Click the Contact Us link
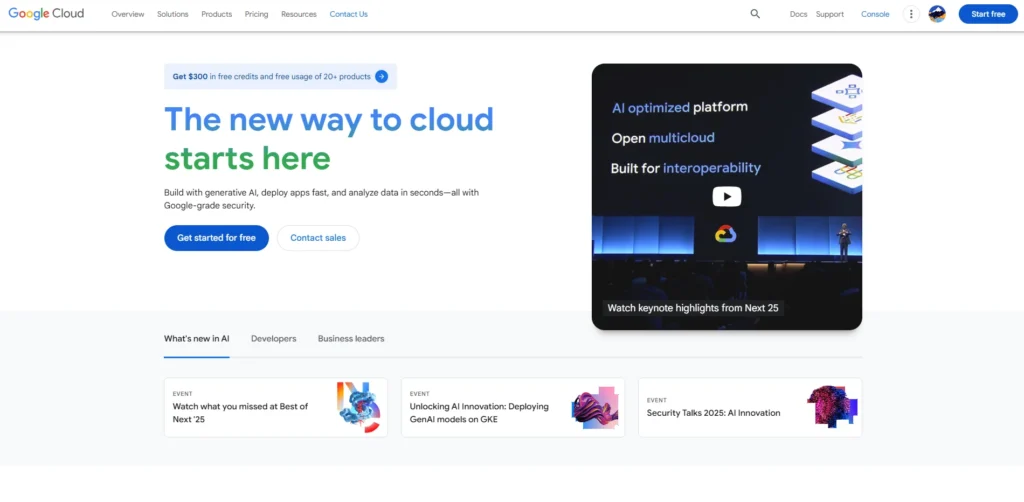The image size is (1024, 502). tap(349, 14)
